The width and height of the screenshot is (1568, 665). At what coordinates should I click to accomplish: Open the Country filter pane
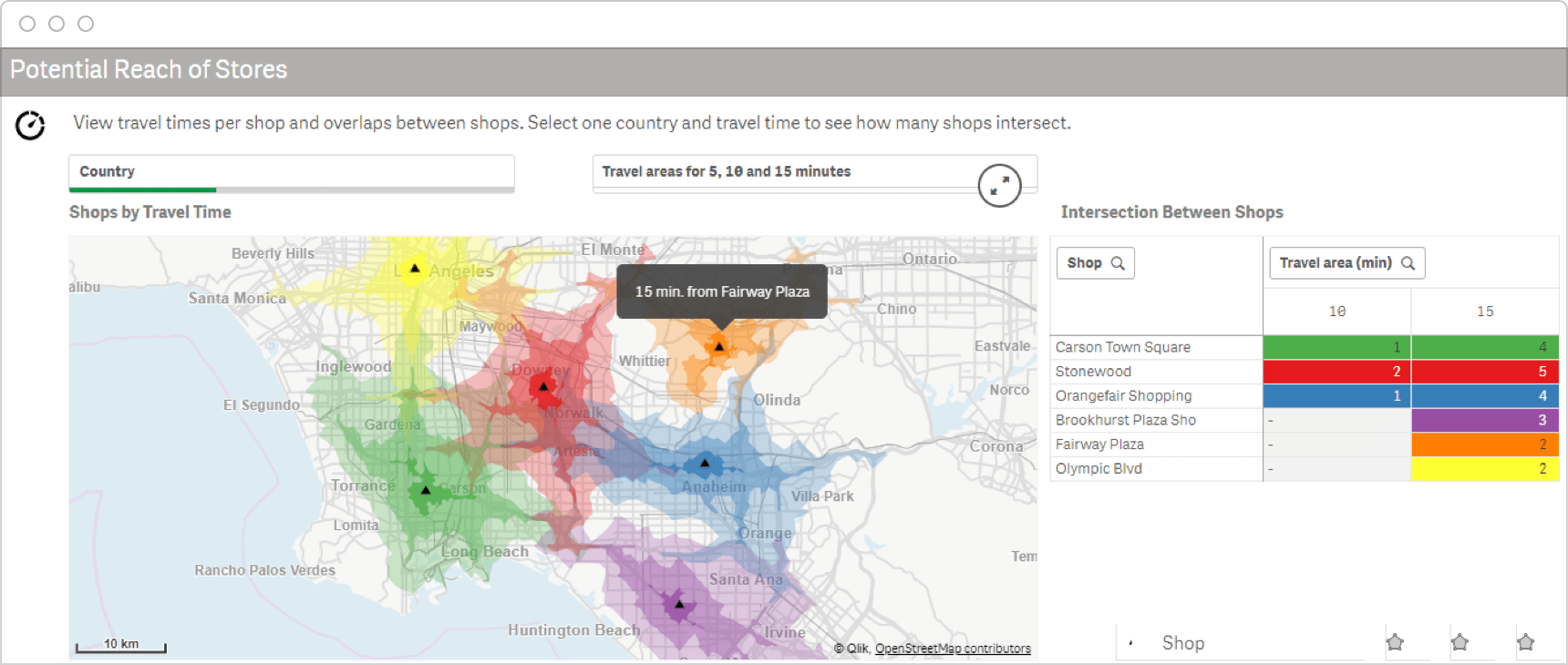point(291,172)
